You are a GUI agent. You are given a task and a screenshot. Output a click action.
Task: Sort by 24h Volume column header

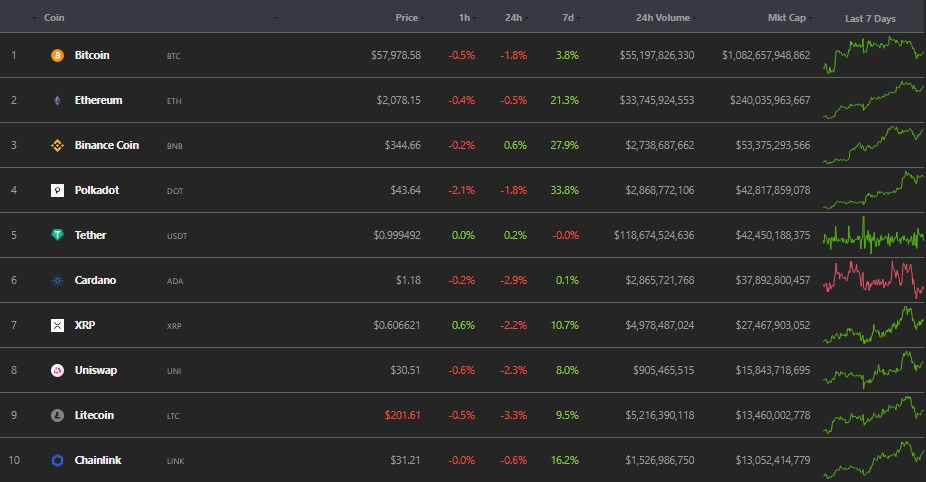point(662,18)
